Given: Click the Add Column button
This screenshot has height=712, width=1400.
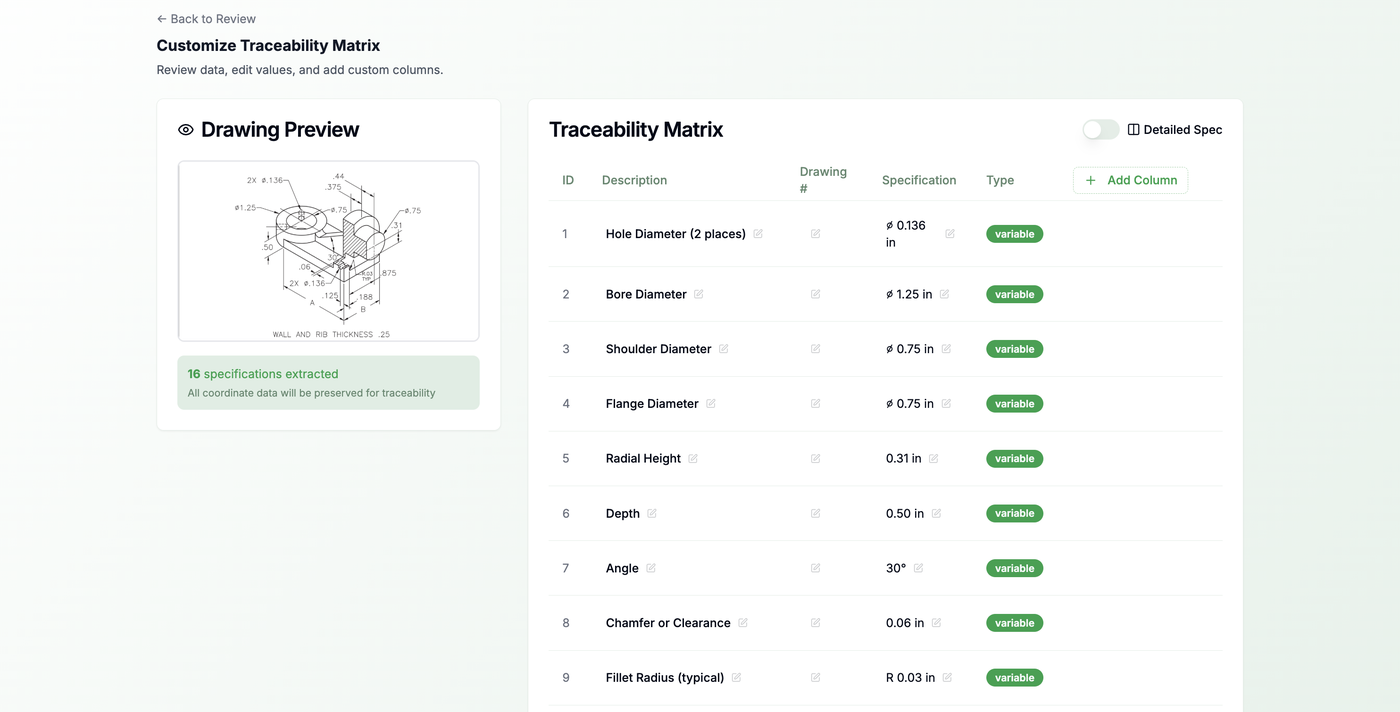Looking at the screenshot, I should pos(1130,180).
